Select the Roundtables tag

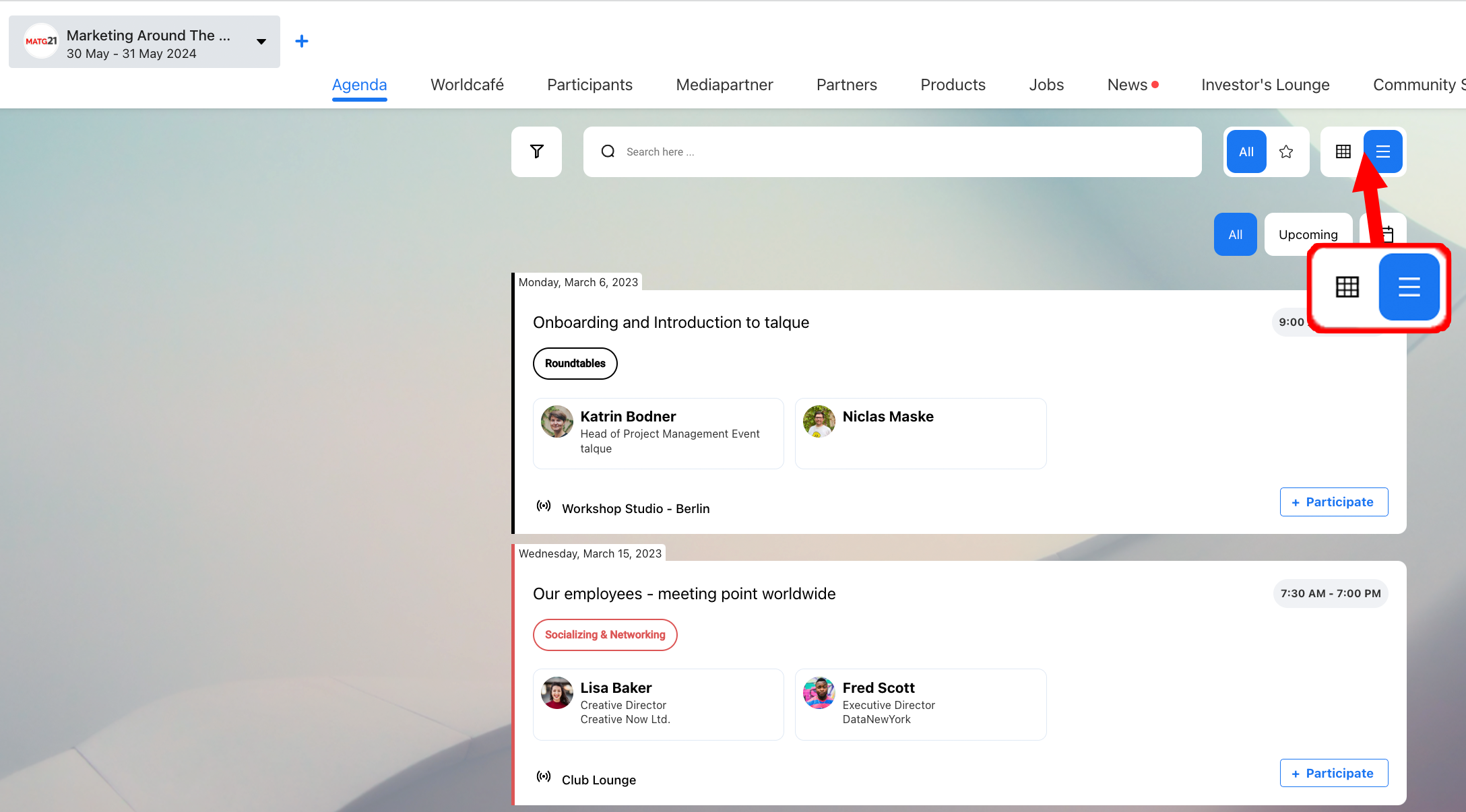pyautogui.click(x=575, y=364)
